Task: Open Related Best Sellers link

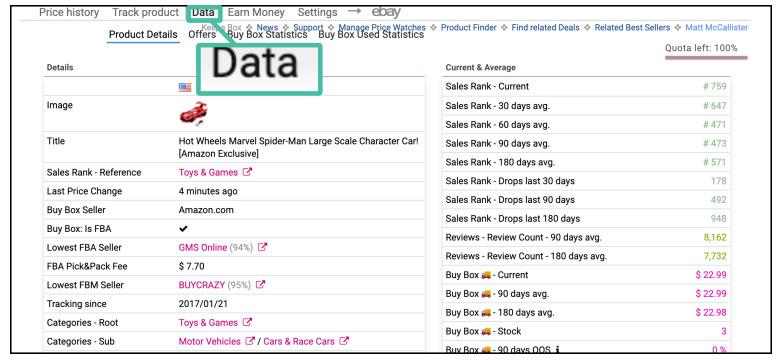Action: pos(632,28)
